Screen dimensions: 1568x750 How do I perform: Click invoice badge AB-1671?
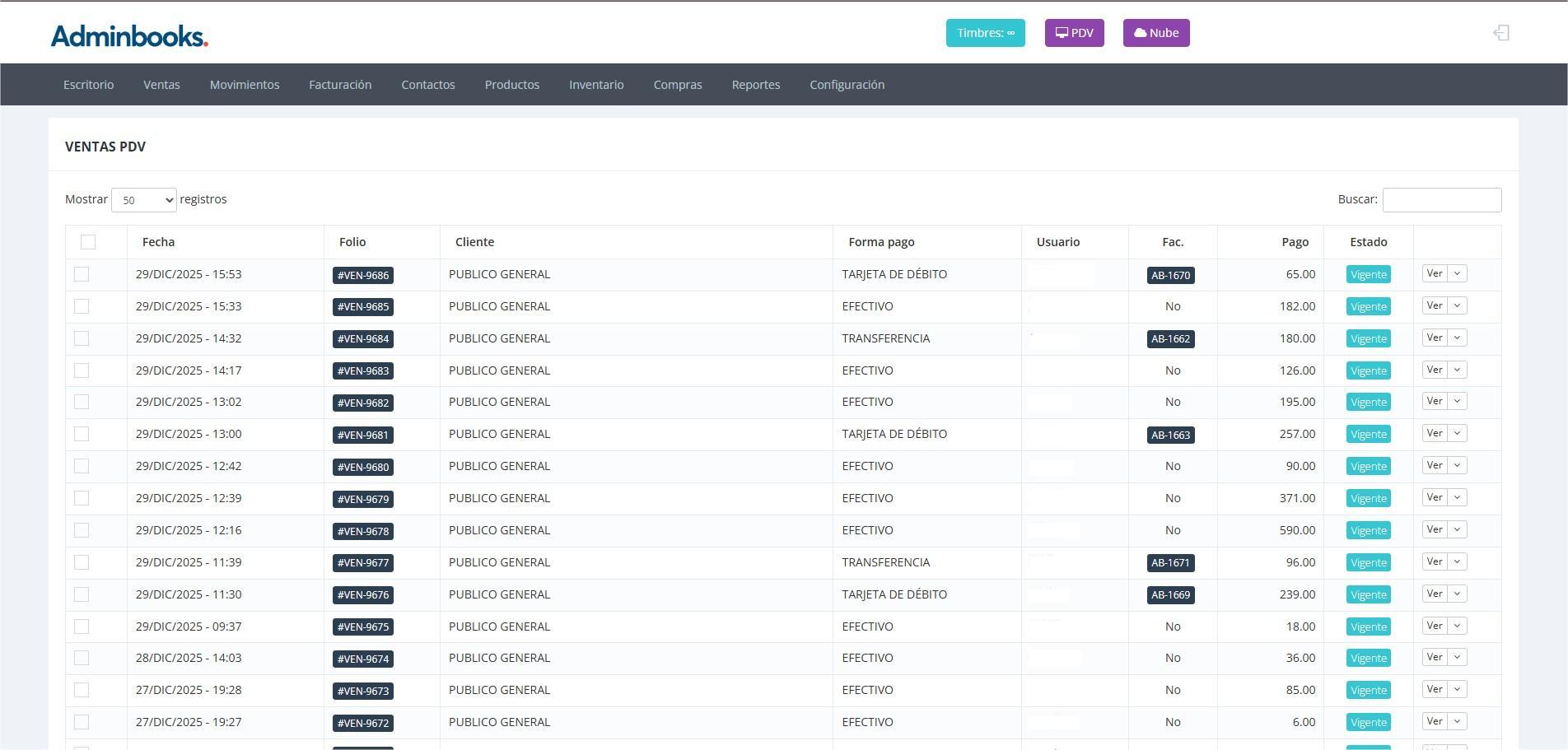pos(1170,563)
